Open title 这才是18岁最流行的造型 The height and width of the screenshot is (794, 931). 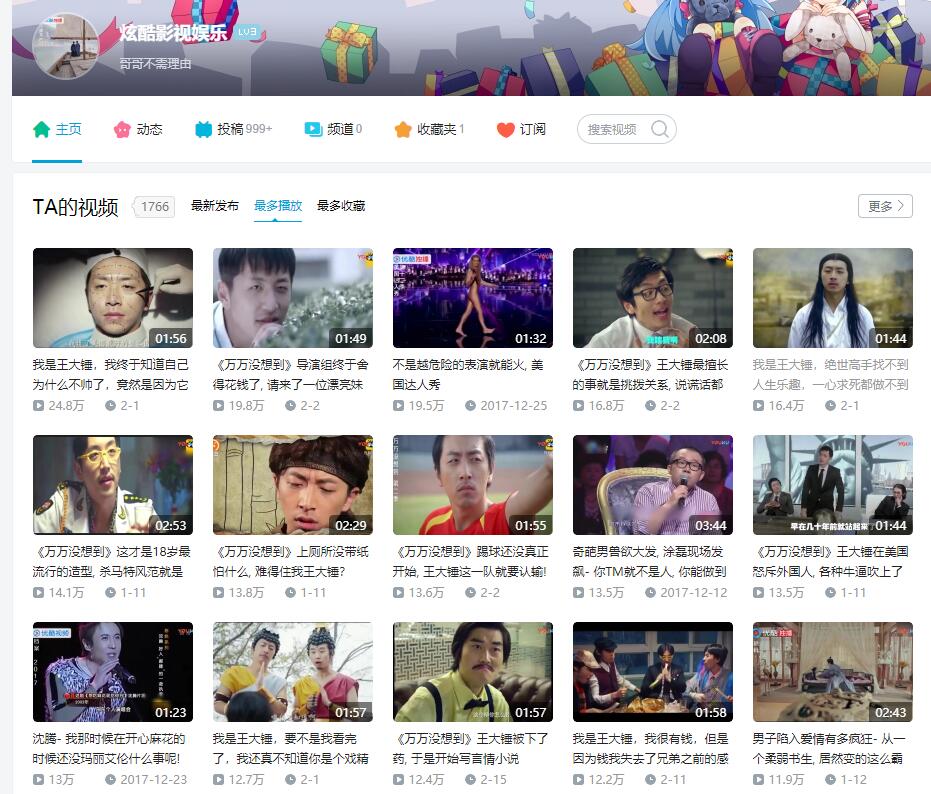coord(111,562)
